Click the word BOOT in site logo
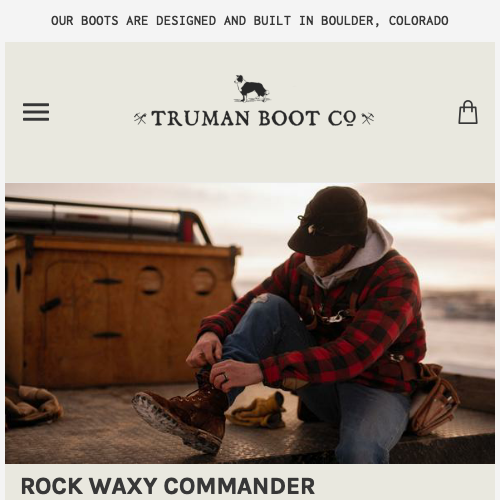The height and width of the screenshot is (500, 500). click(x=289, y=118)
